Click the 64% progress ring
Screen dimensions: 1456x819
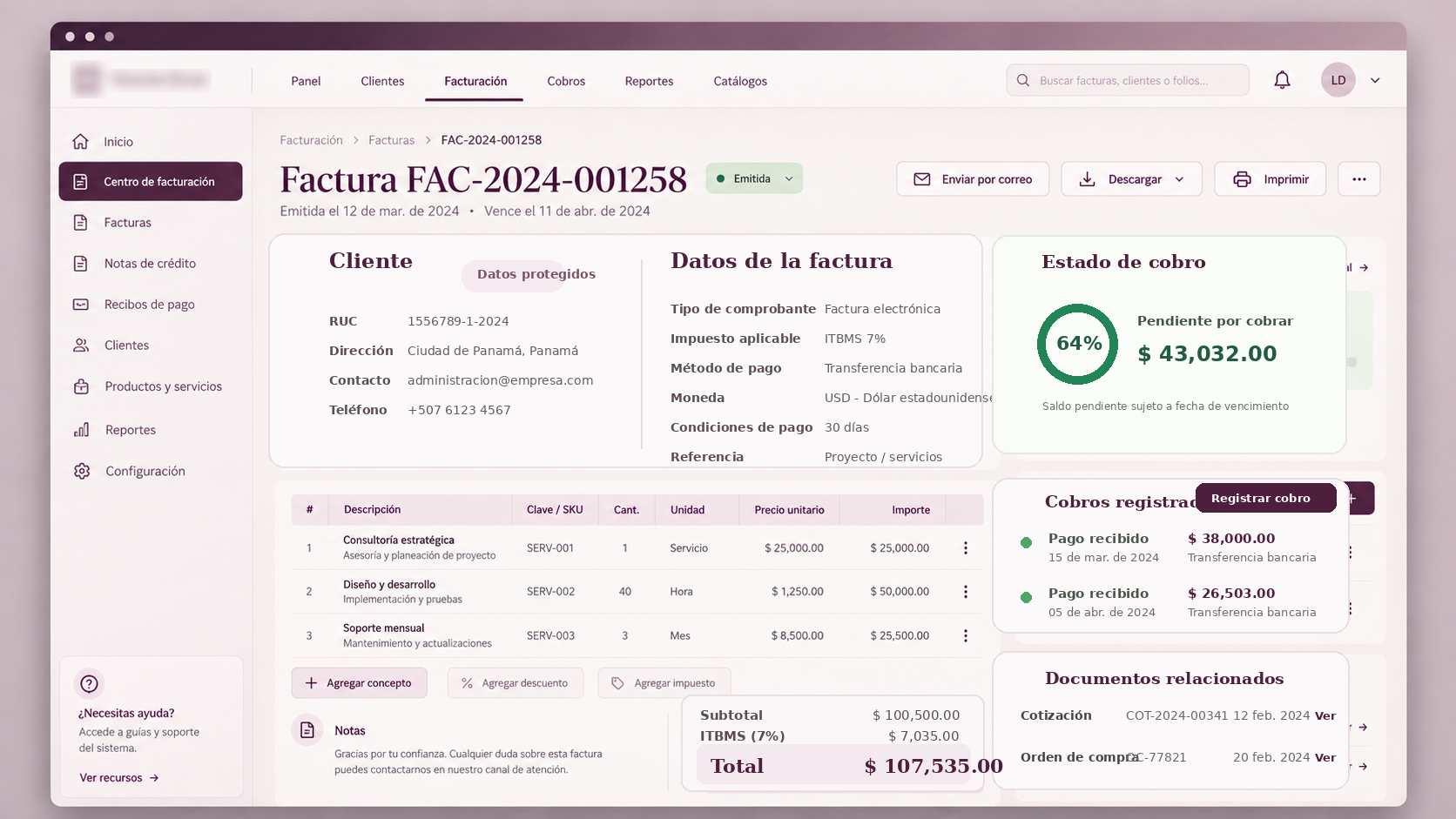1078,344
